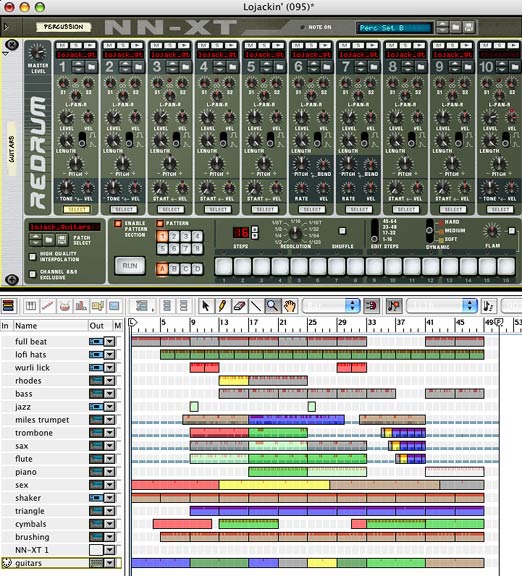Open output dropdown for full beat track
This screenshot has width=522, height=576.
point(109,342)
